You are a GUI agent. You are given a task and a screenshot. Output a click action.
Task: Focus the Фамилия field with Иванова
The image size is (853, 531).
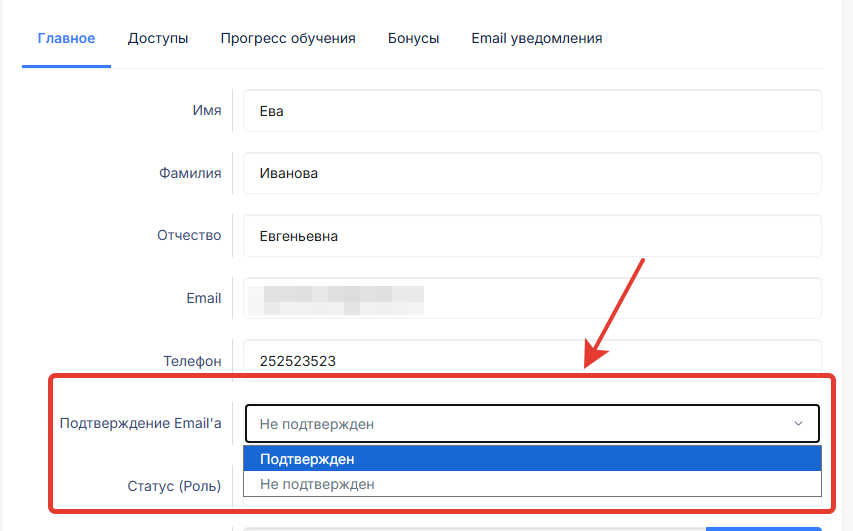530,173
